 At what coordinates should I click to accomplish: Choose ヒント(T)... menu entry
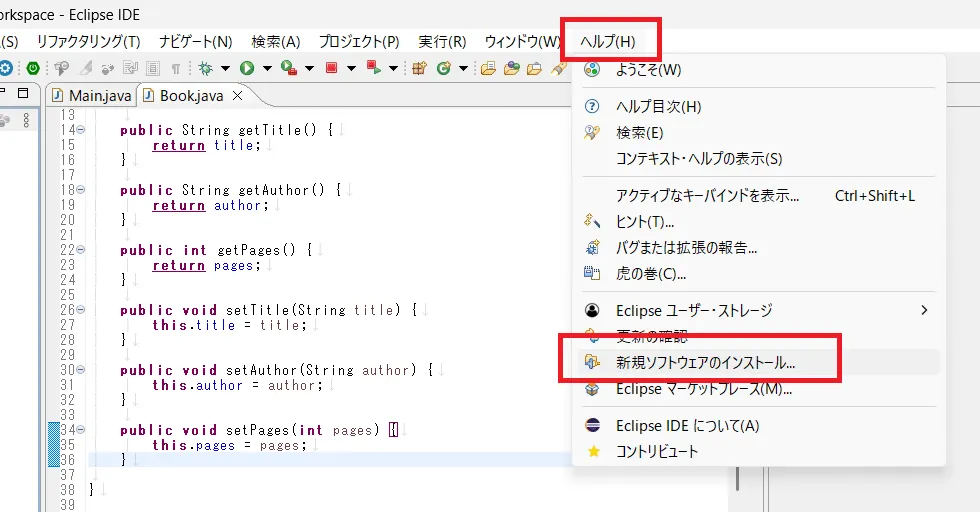[x=759, y=222]
